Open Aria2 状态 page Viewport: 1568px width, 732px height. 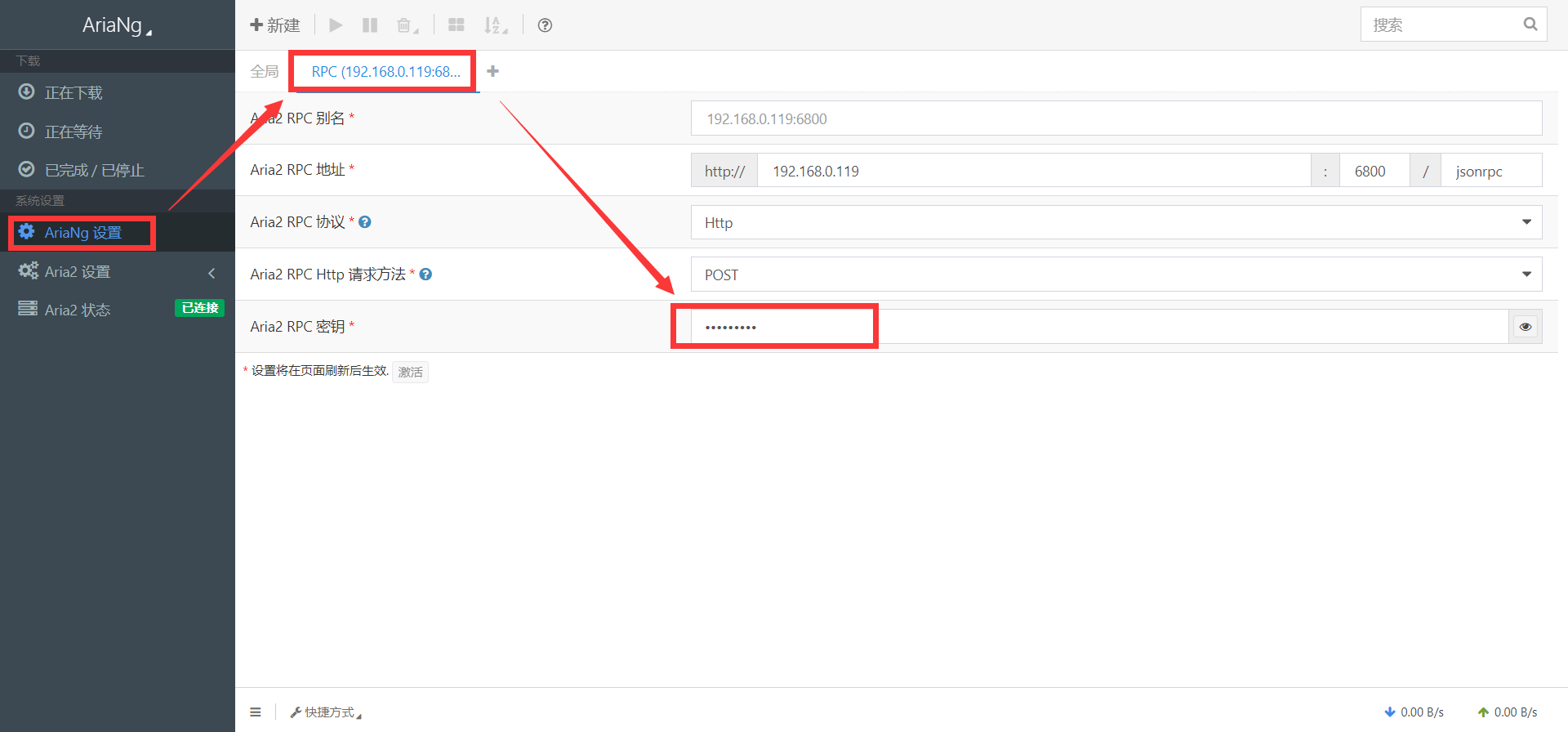(118, 310)
